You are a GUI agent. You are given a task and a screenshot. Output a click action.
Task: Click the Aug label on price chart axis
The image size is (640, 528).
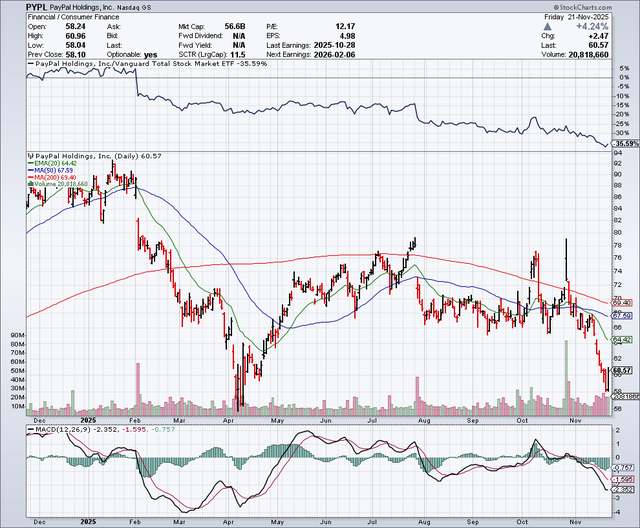[x=424, y=420]
